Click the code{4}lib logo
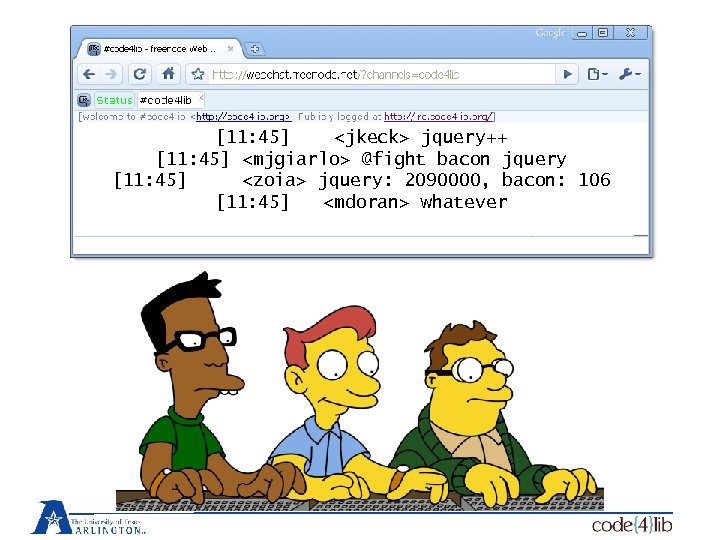The image size is (720, 540). (632, 525)
